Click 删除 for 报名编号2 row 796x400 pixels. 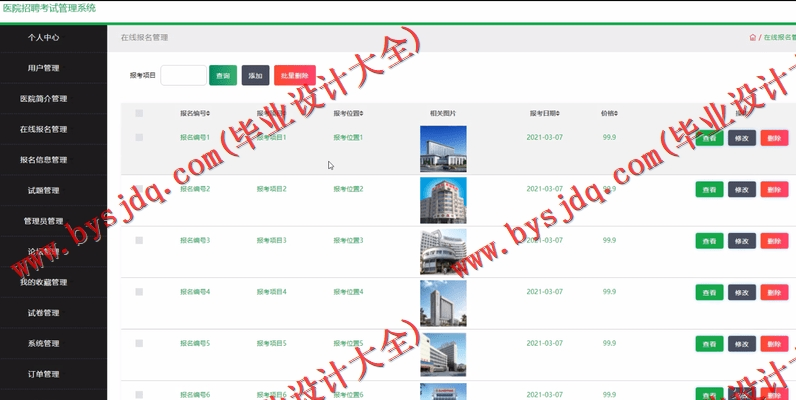point(774,189)
